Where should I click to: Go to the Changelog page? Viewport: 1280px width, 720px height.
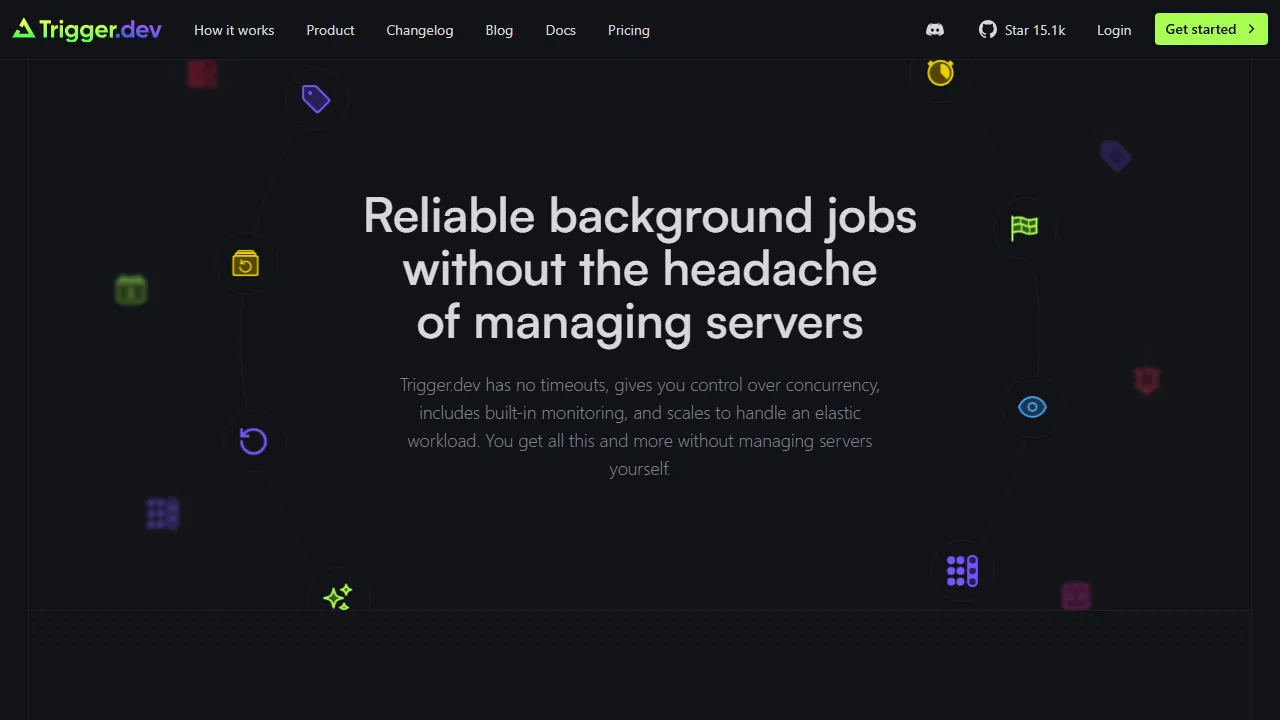coord(420,30)
